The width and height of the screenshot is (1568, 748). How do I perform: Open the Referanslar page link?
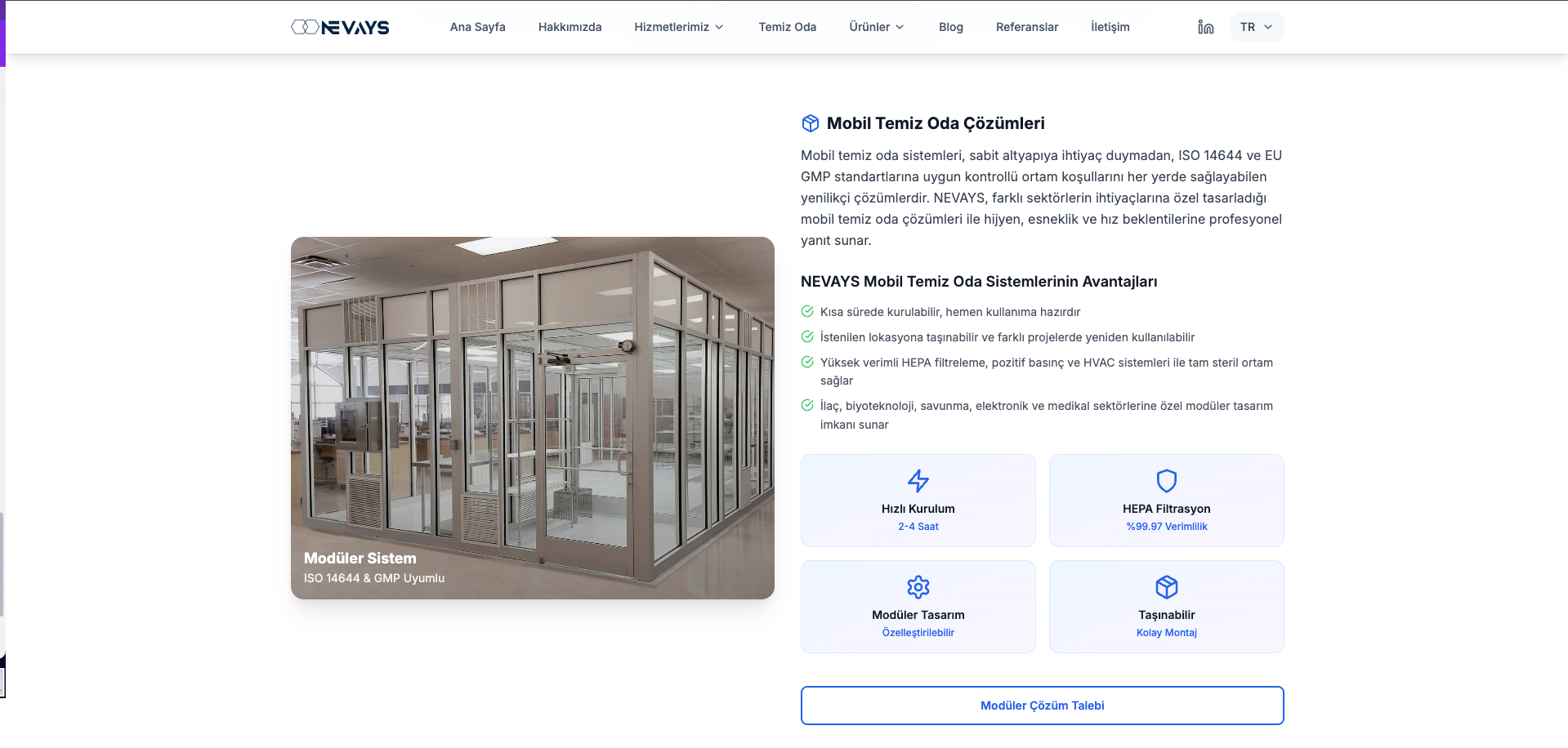(x=1026, y=27)
